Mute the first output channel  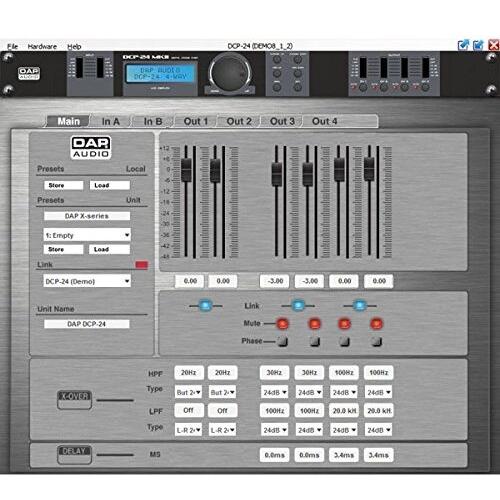(283, 324)
